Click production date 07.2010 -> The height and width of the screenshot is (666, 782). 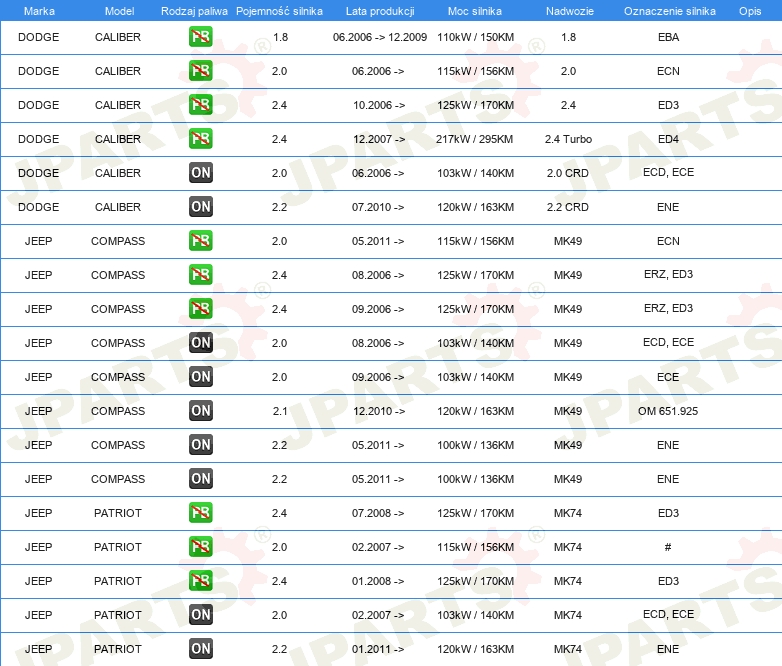(378, 207)
